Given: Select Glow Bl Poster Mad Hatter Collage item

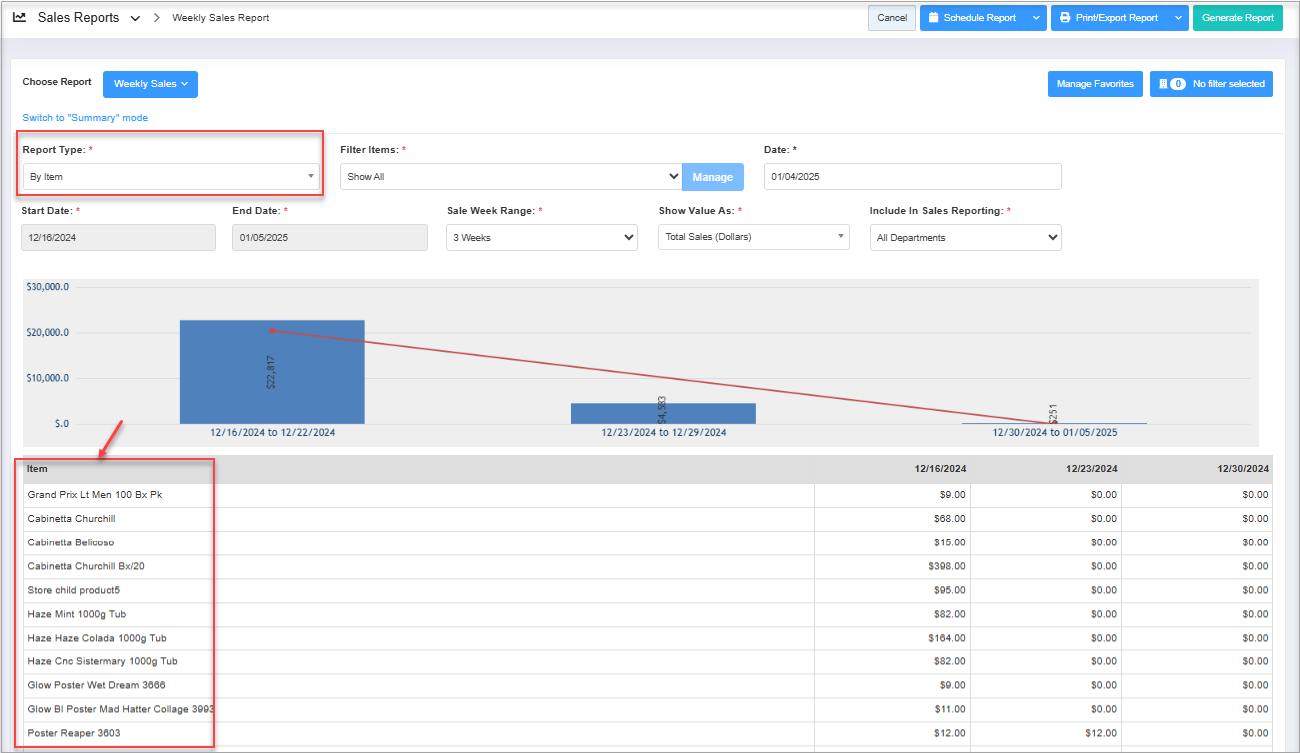Looking at the screenshot, I should [121, 709].
